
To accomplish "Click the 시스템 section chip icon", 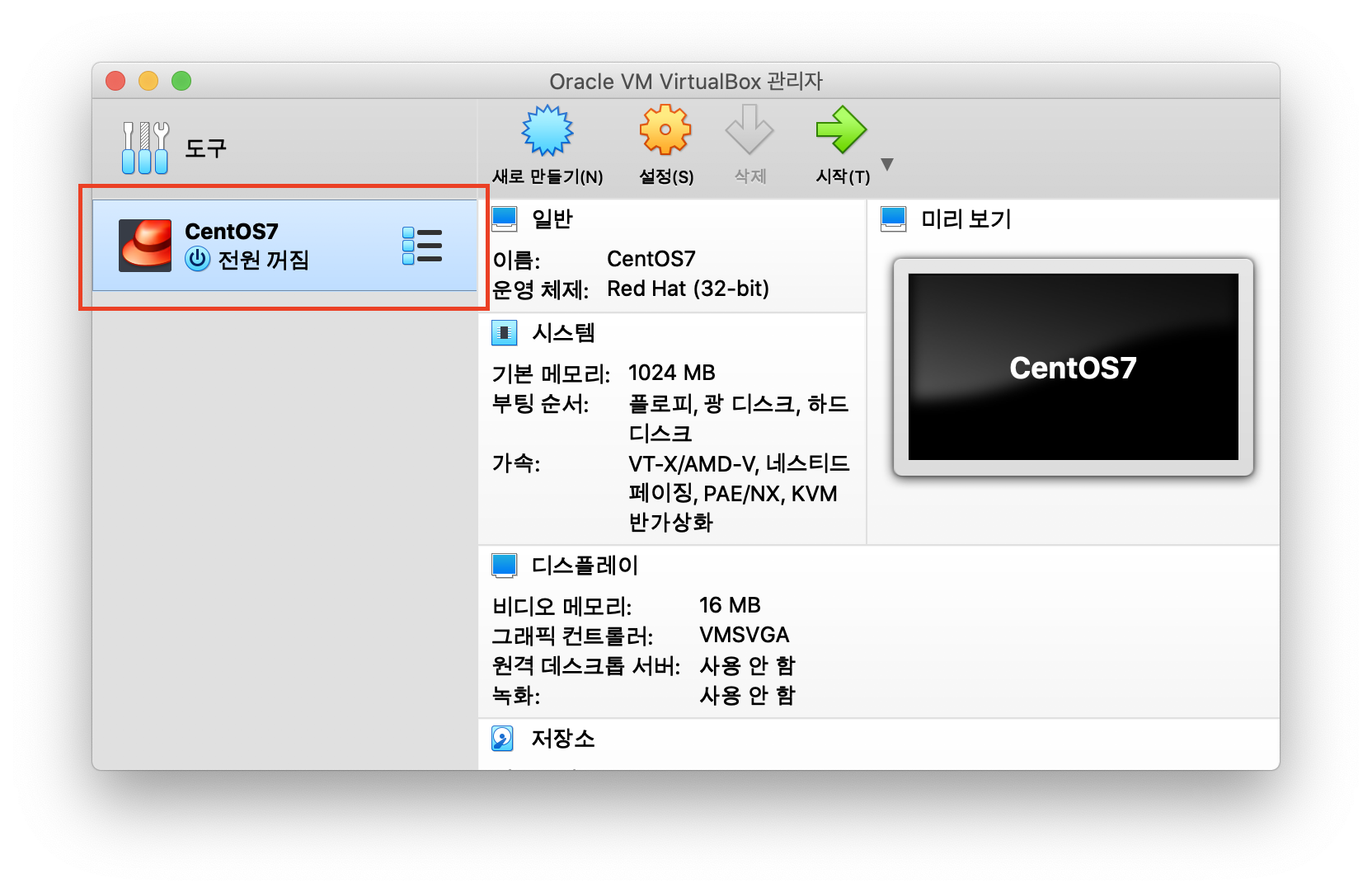I will click(x=505, y=333).
